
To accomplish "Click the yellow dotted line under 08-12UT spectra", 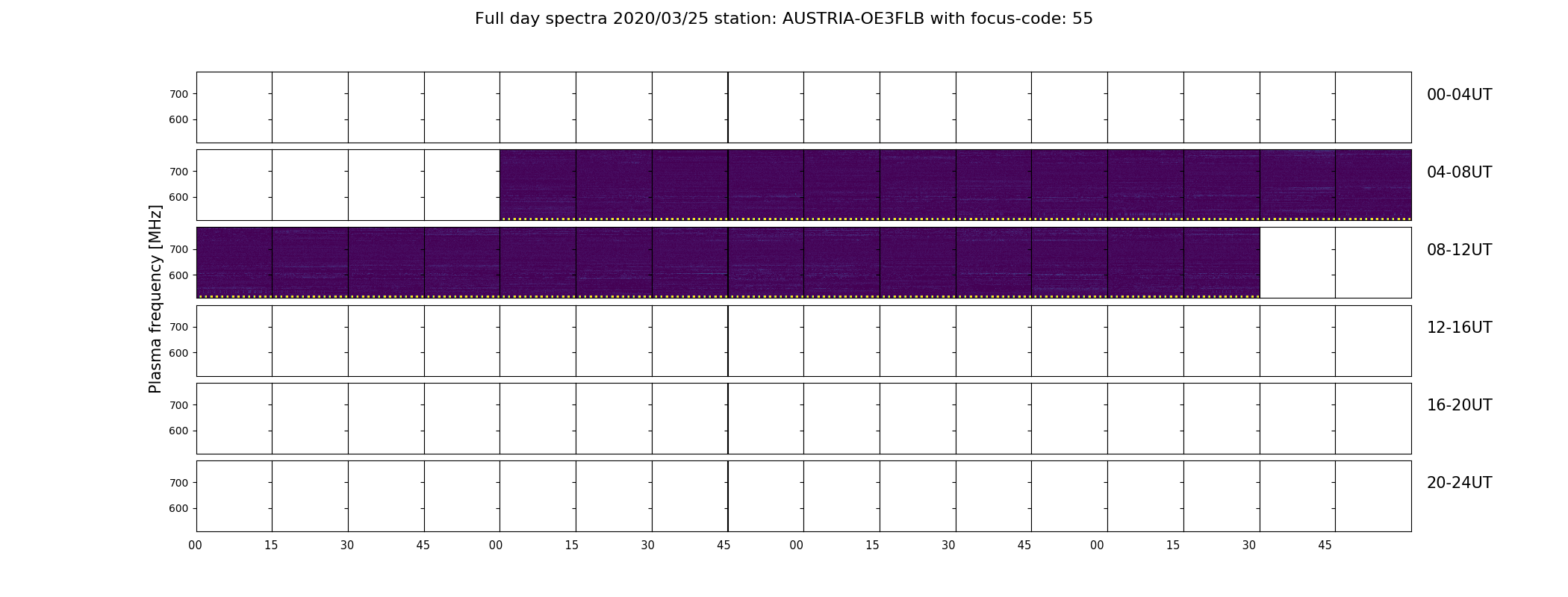I will [728, 296].
